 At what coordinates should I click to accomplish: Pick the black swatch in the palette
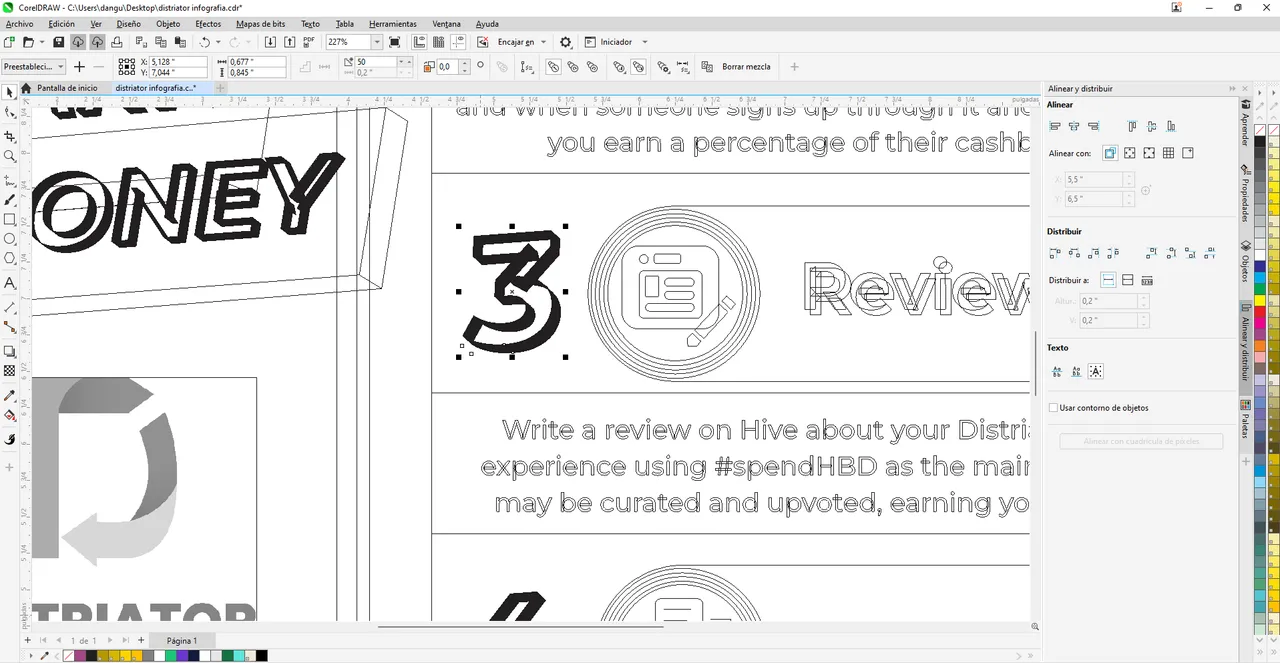pyautogui.click(x=1260, y=141)
